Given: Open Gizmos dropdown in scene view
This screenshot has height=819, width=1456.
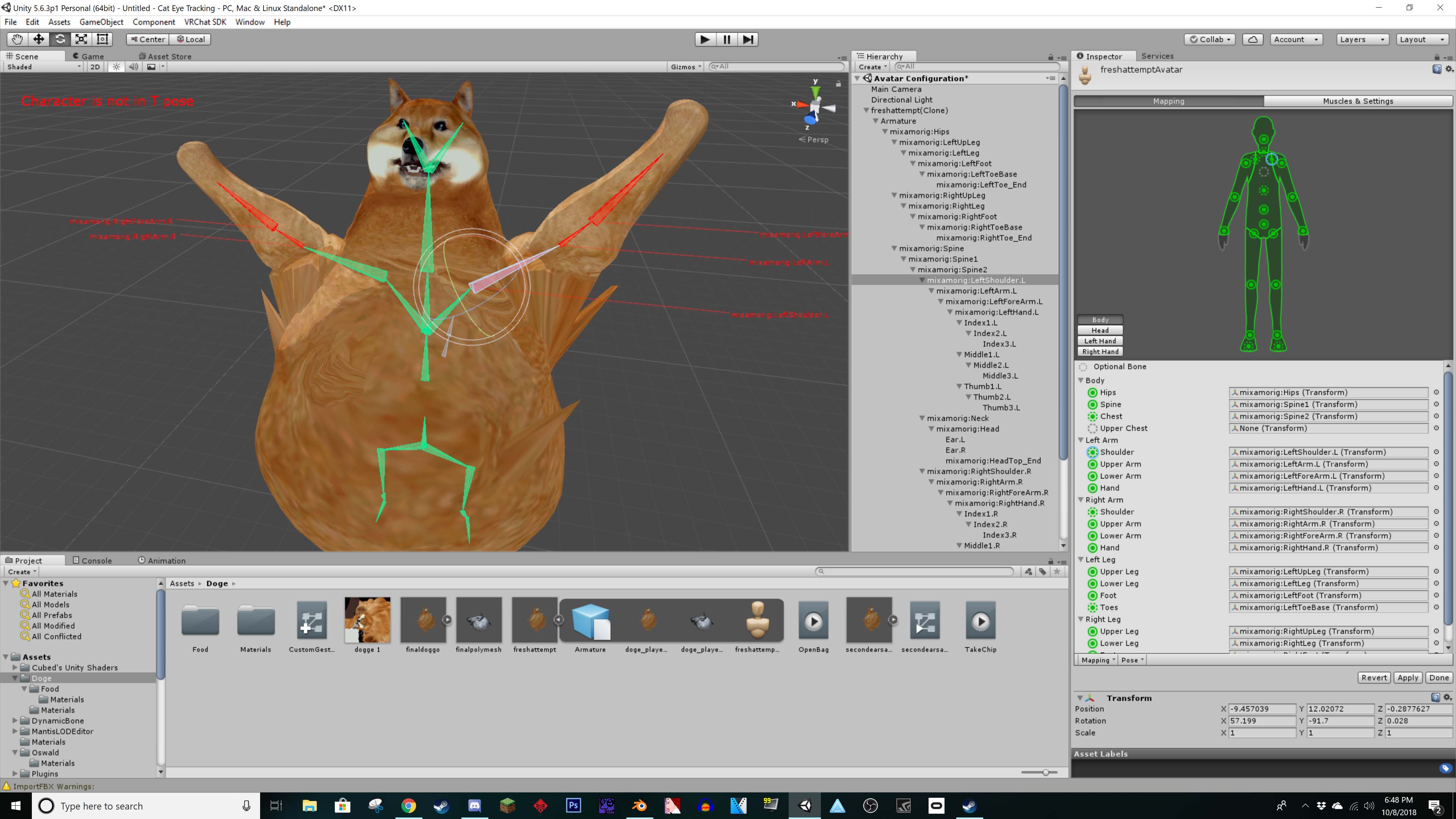Looking at the screenshot, I should (686, 67).
